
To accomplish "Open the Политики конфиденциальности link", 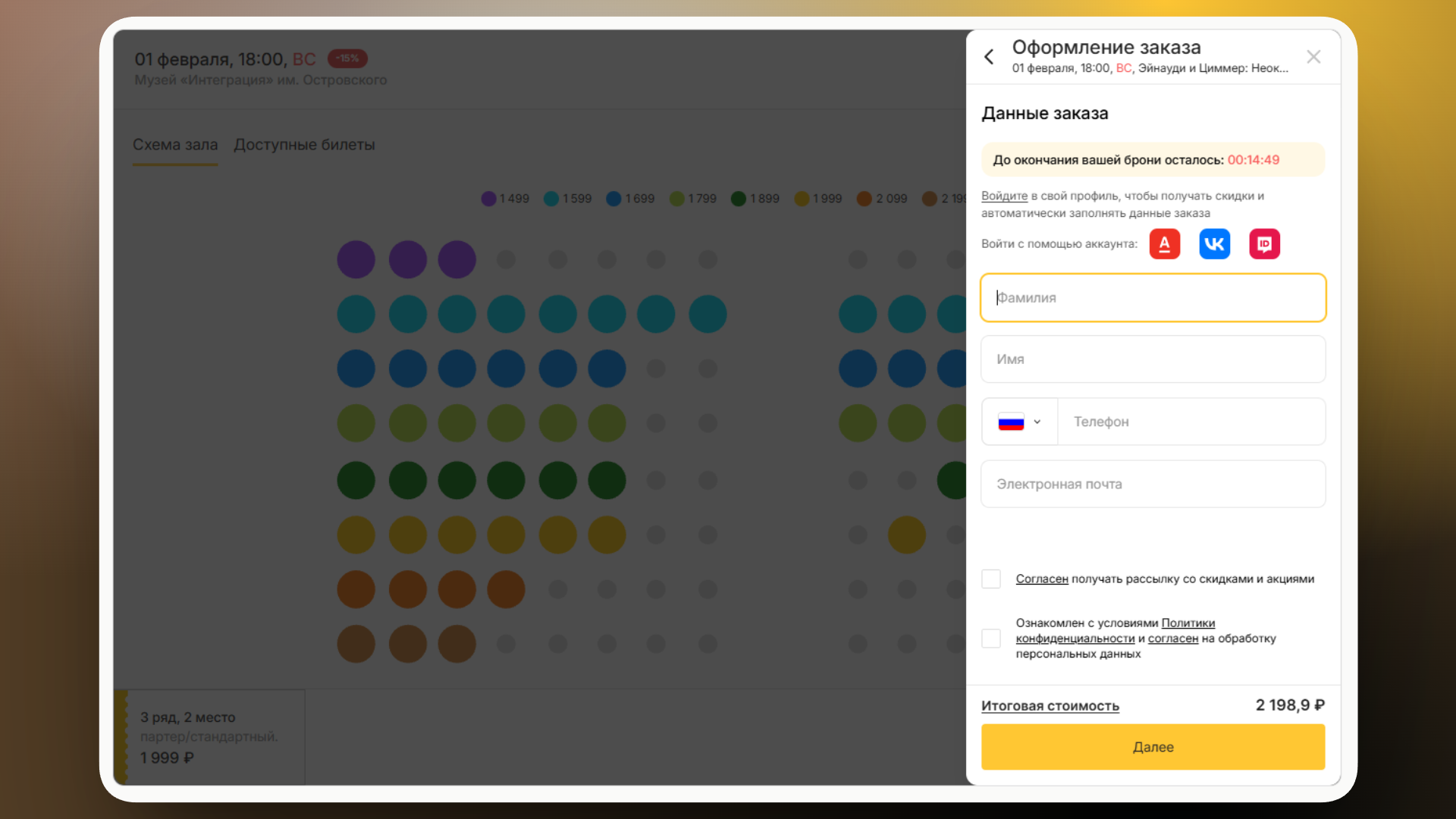I will (x=1188, y=623).
